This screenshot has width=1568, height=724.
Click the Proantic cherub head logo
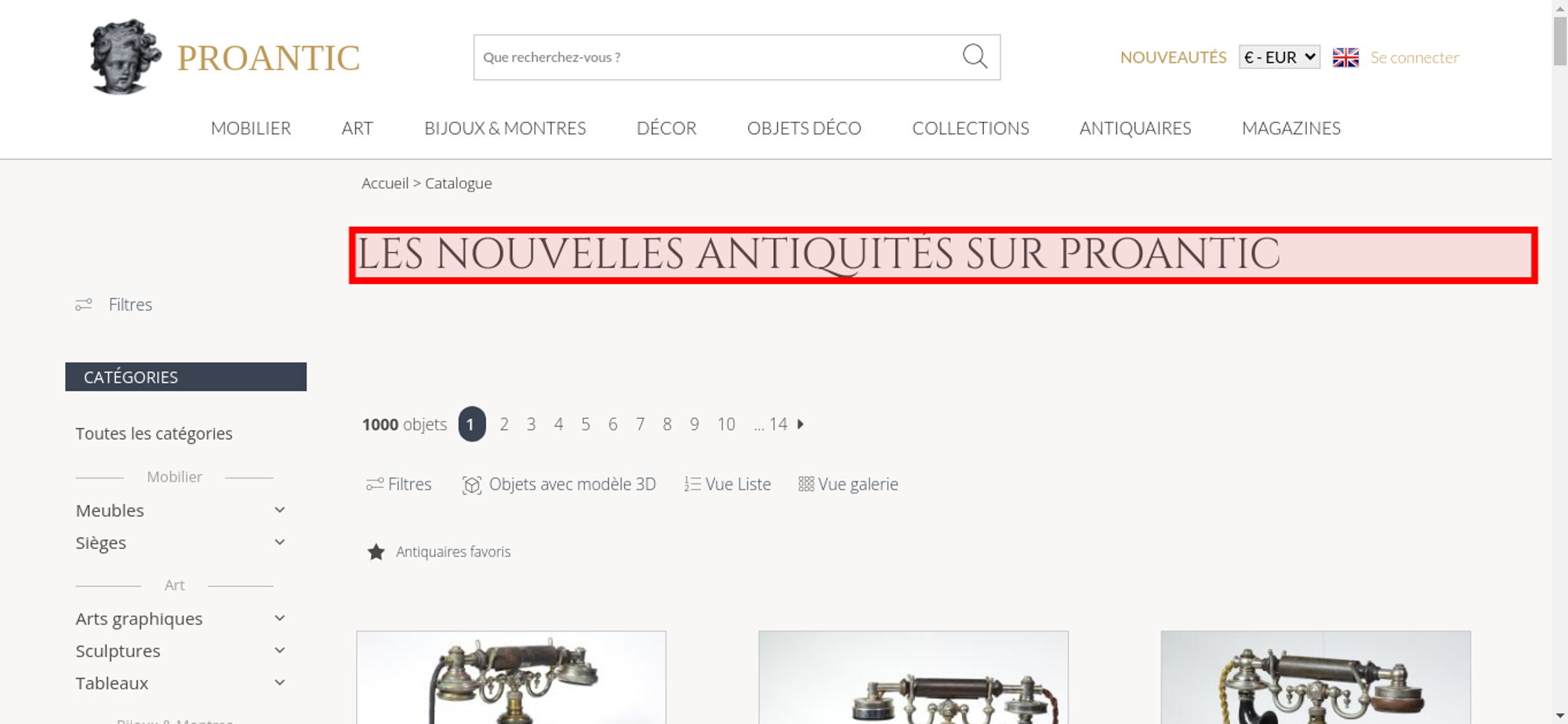[125, 56]
